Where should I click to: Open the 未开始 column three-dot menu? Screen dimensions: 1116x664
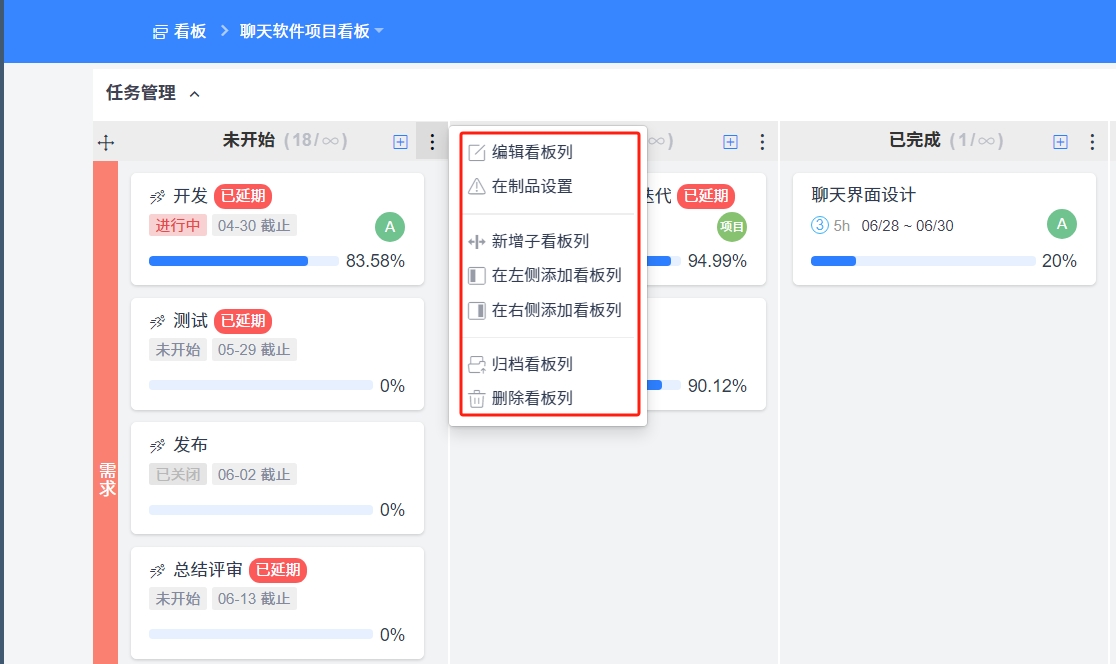432,142
